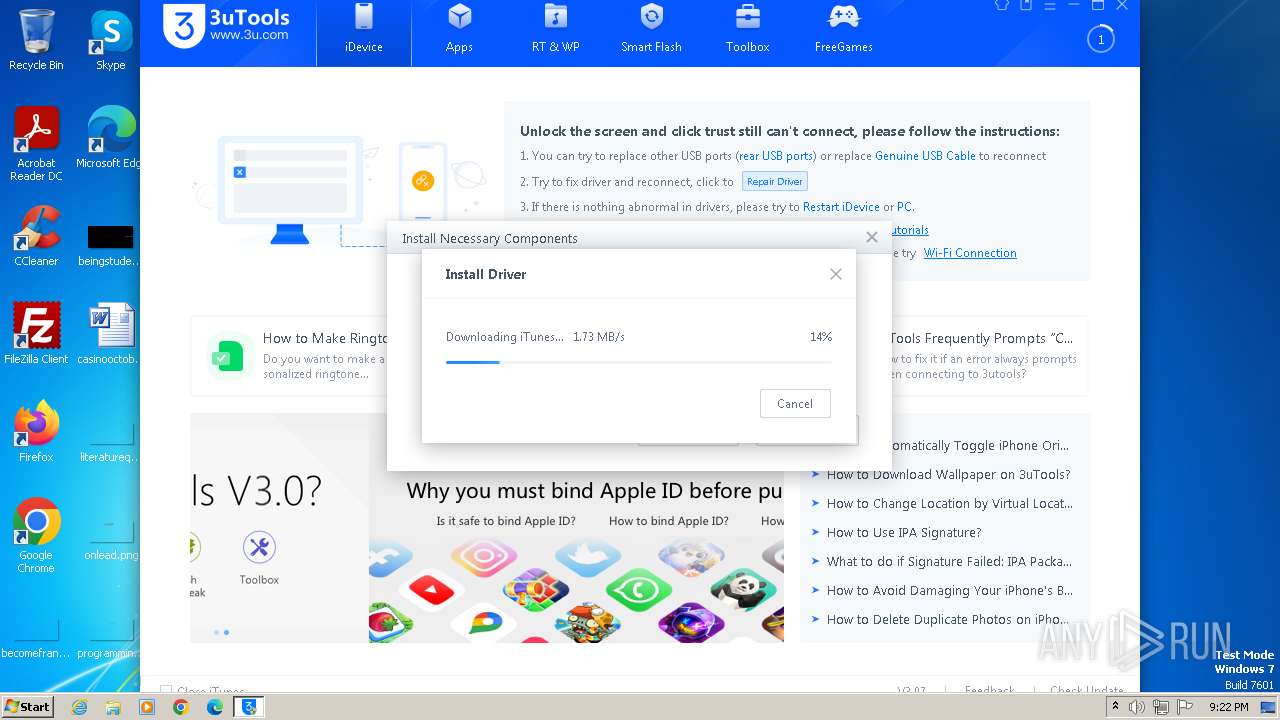Open How to Use IPA Signature article
Image resolution: width=1280 pixels, height=720 pixels.
click(x=904, y=533)
